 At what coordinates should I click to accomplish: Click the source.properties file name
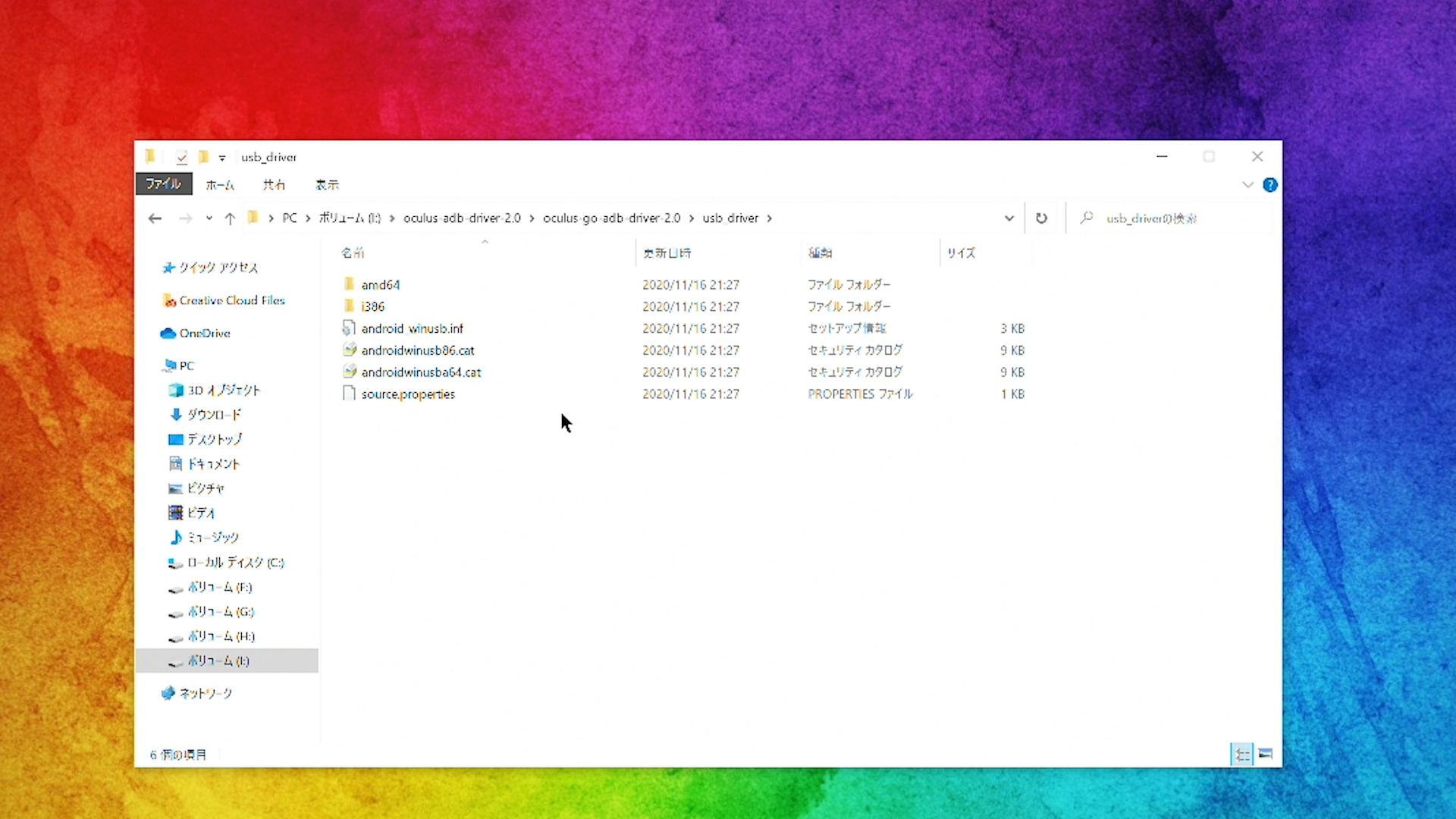pos(408,394)
